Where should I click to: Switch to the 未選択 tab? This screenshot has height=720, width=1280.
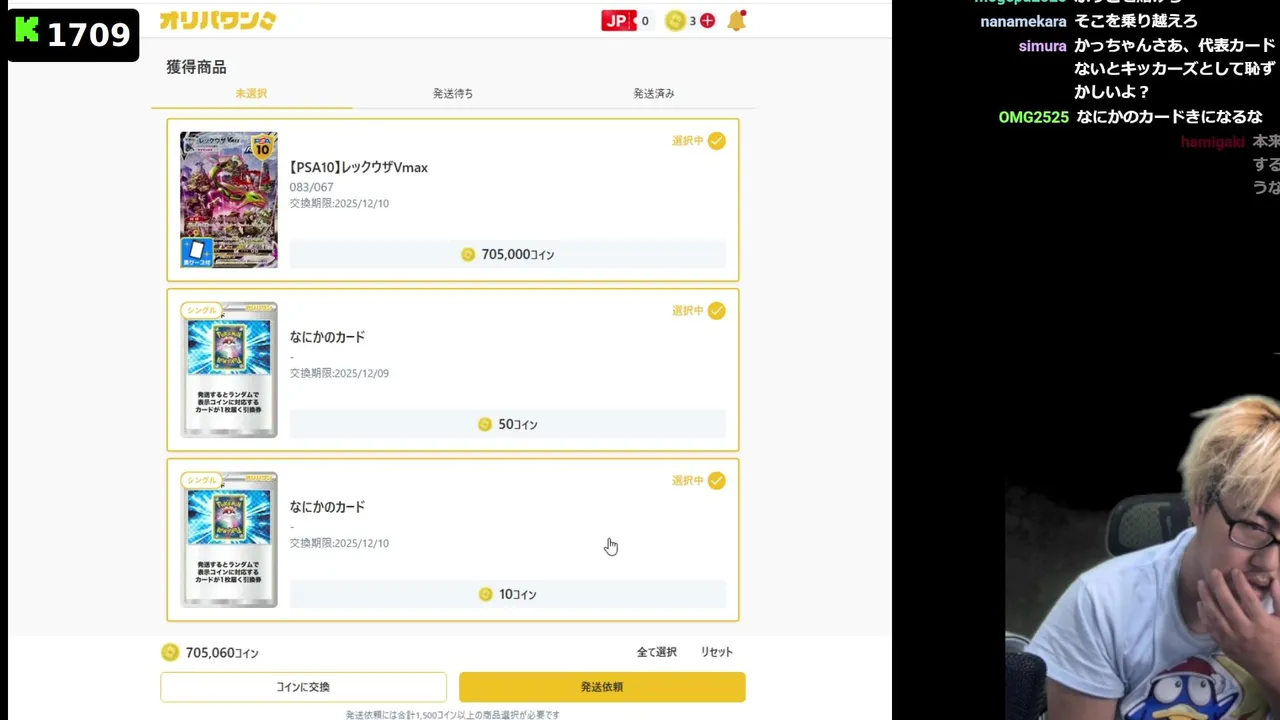tap(251, 93)
